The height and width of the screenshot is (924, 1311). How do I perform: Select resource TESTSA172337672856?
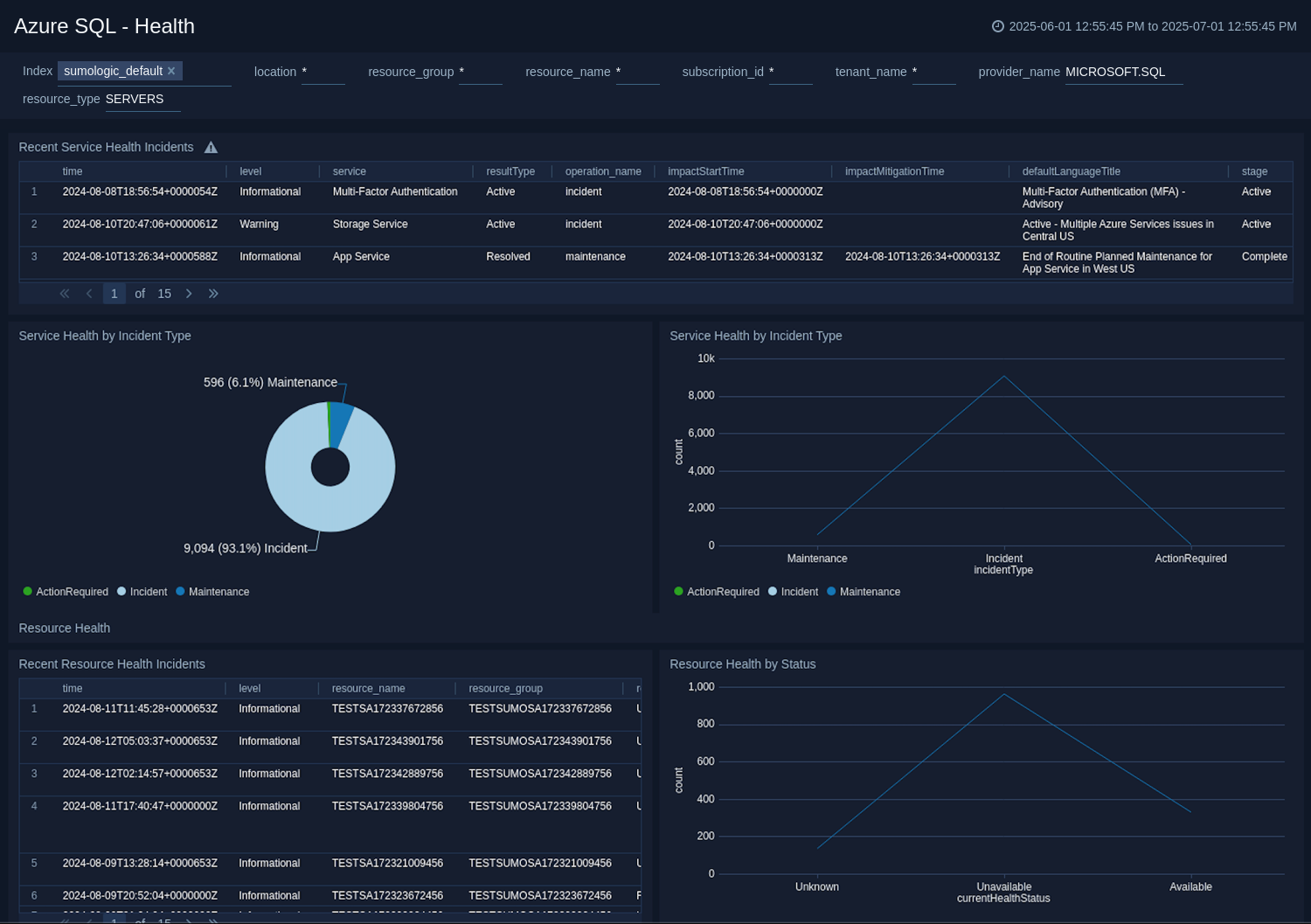(x=387, y=709)
